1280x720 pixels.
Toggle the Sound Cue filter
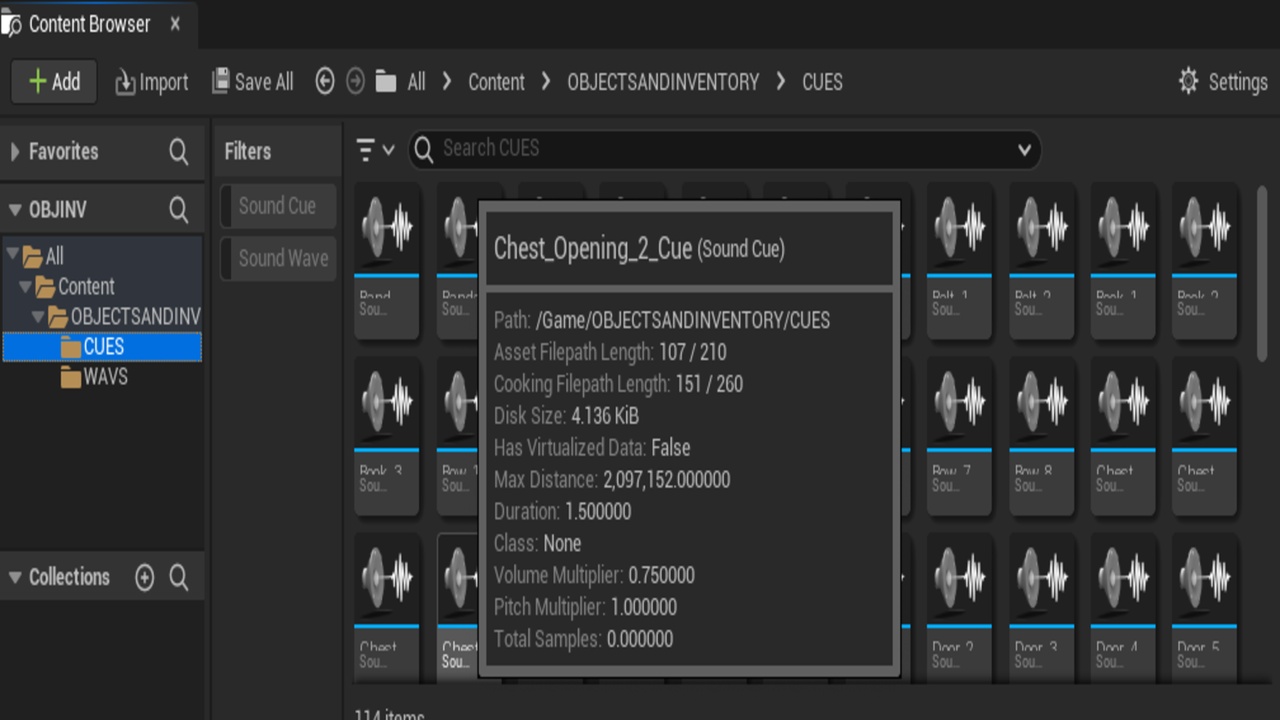tap(278, 206)
